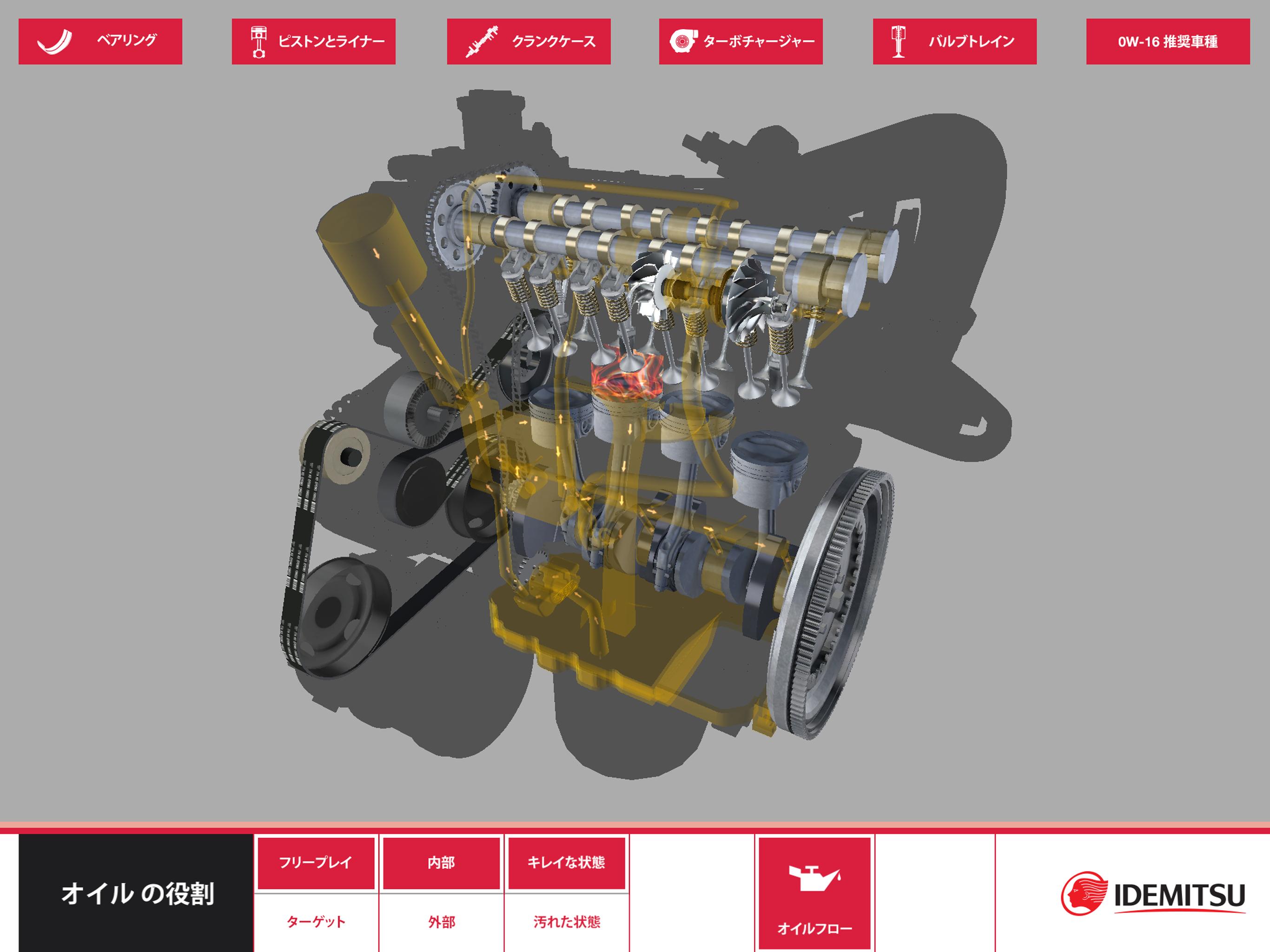The width and height of the screenshot is (1270, 952).
Task: Click the turbocharger icon
Action: tap(683, 41)
